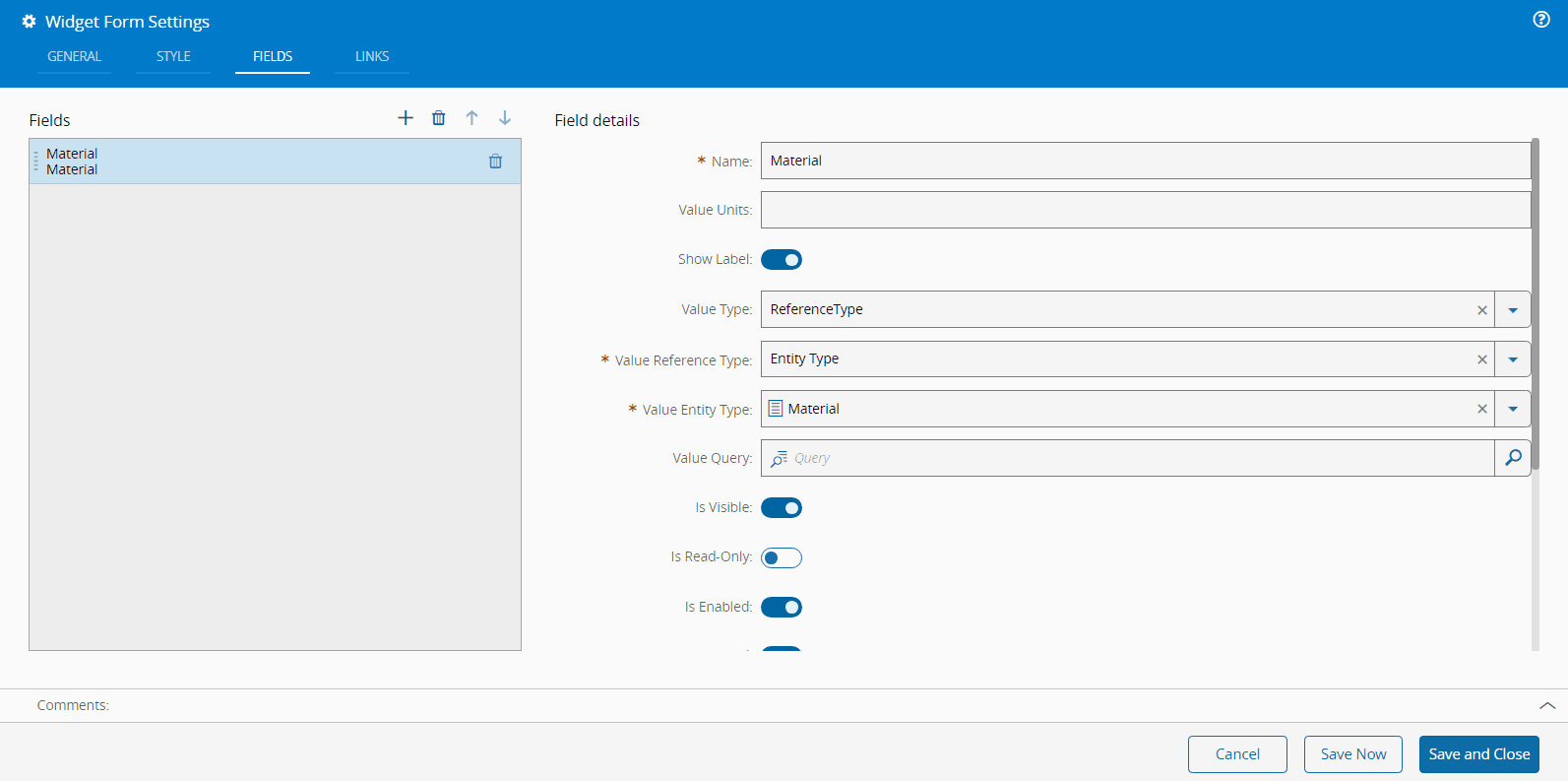
Task: Move field down with the down arrow
Action: [x=505, y=118]
